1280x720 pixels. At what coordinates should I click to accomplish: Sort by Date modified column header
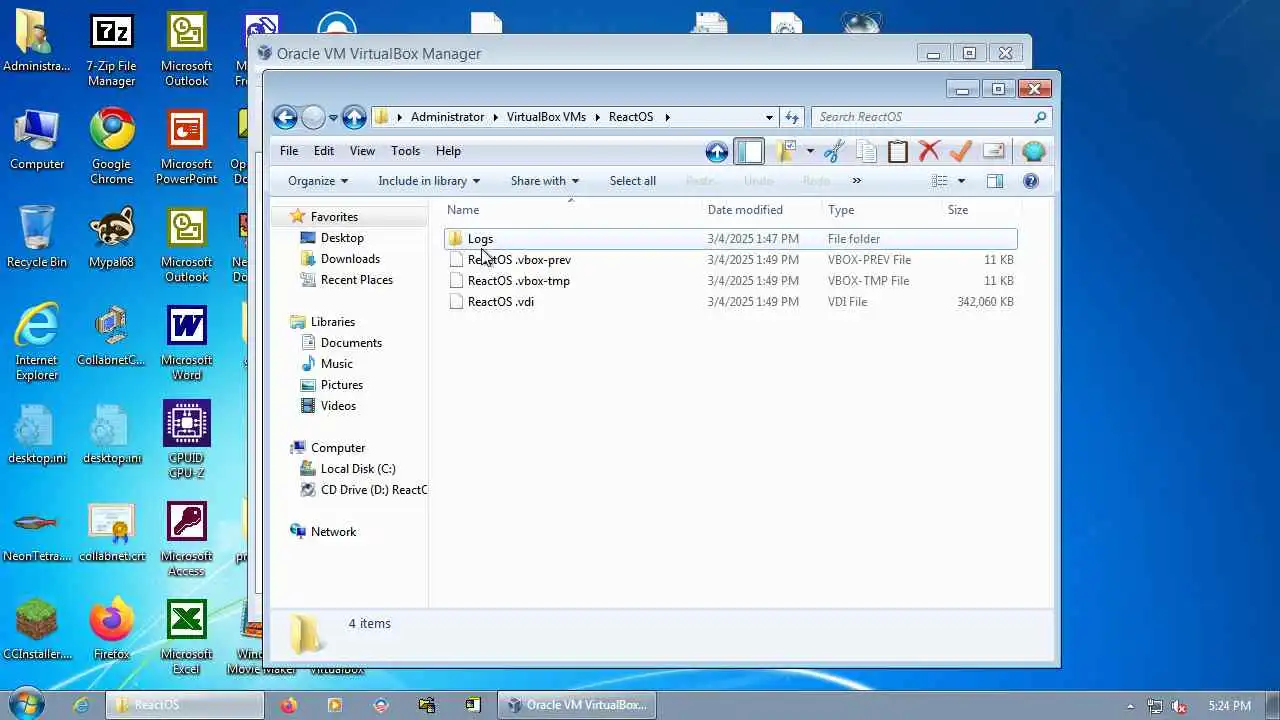click(745, 210)
